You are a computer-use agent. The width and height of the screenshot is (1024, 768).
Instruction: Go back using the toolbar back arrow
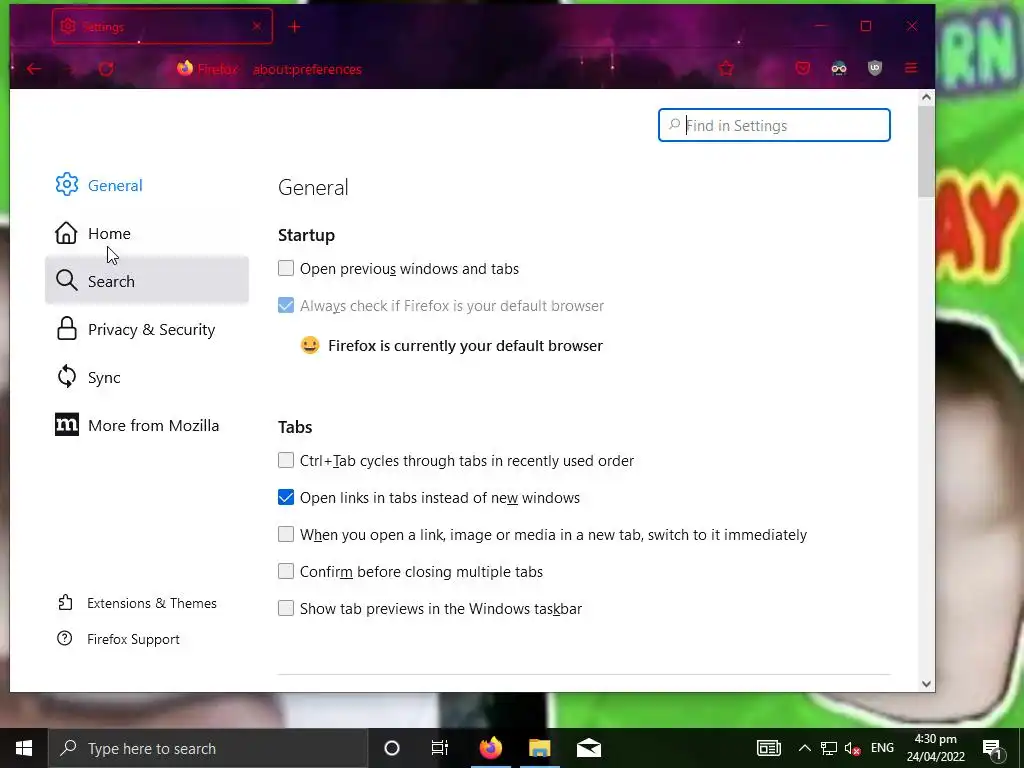point(34,69)
